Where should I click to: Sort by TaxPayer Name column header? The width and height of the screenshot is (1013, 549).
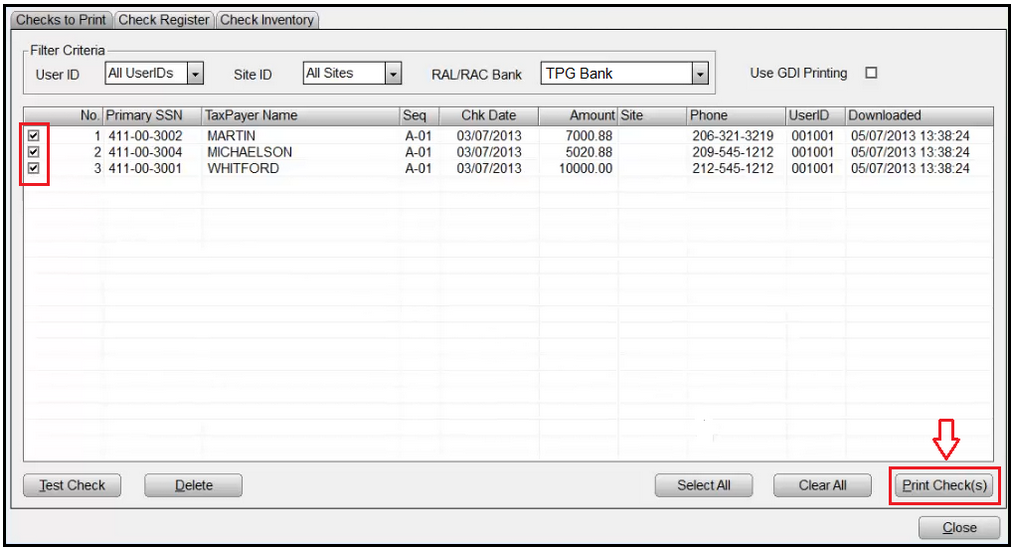(x=300, y=115)
